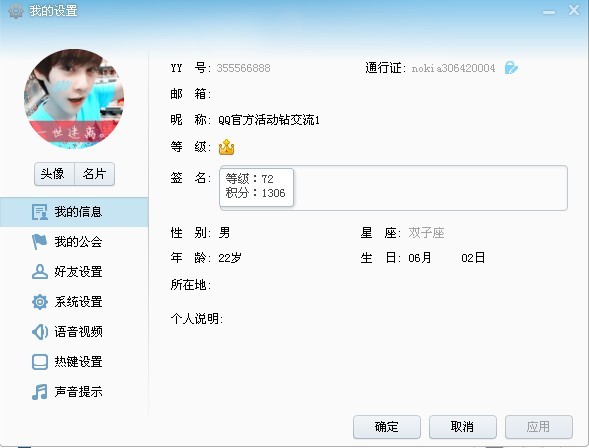The height and width of the screenshot is (448, 589).
Task: Click the 我的信息 profile icon in sidebar
Action: (x=39, y=212)
